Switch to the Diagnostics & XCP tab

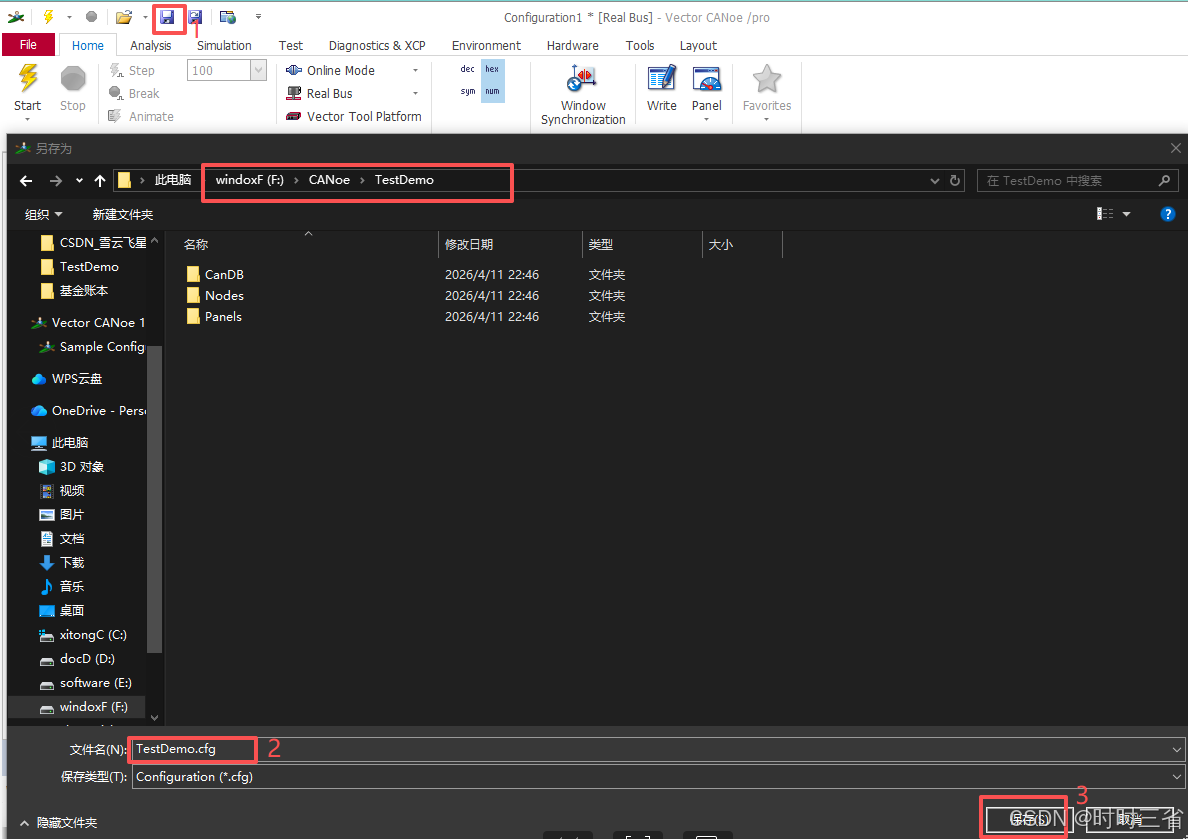[x=377, y=45]
